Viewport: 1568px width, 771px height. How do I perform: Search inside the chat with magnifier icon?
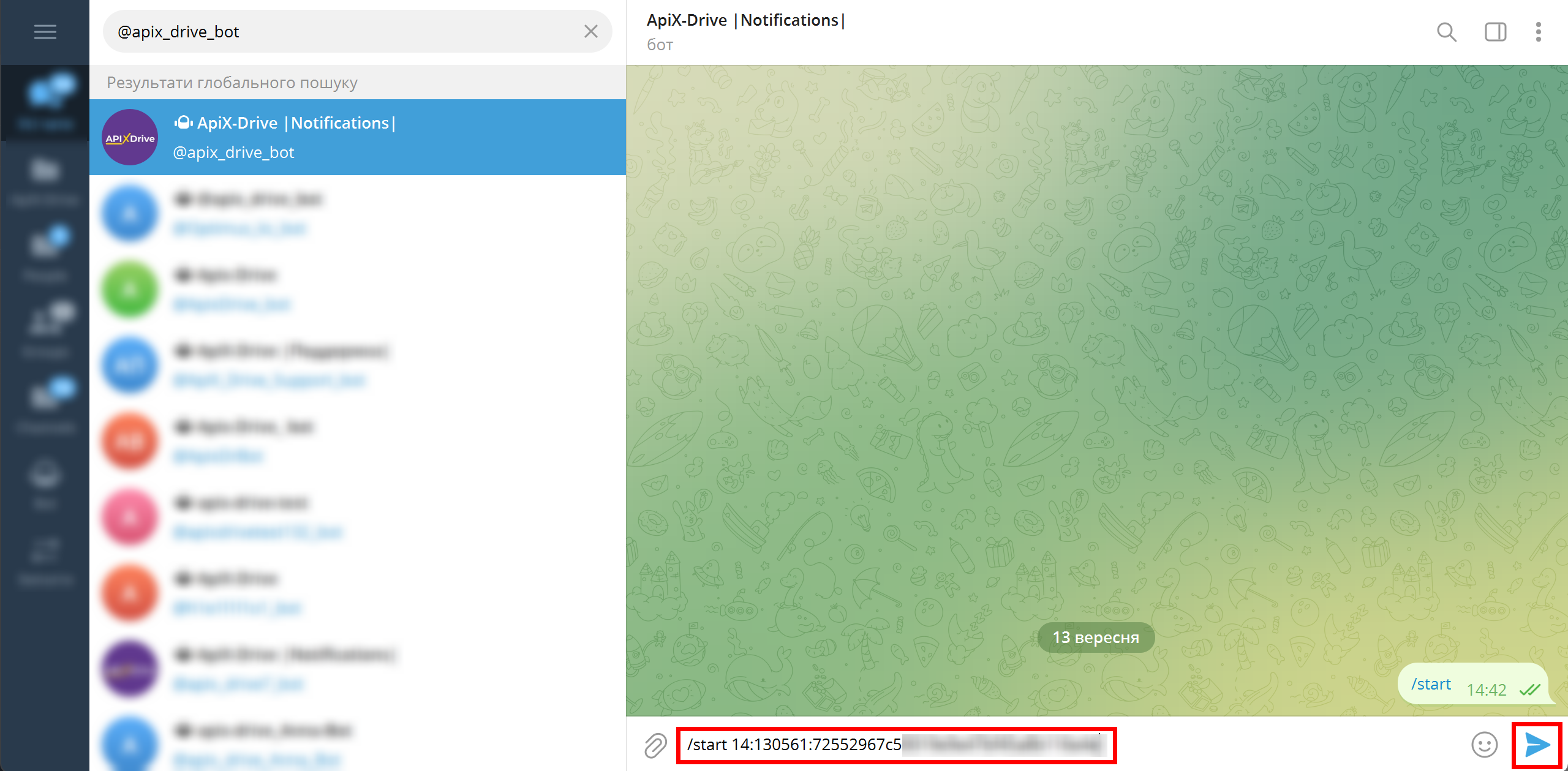pyautogui.click(x=1446, y=32)
